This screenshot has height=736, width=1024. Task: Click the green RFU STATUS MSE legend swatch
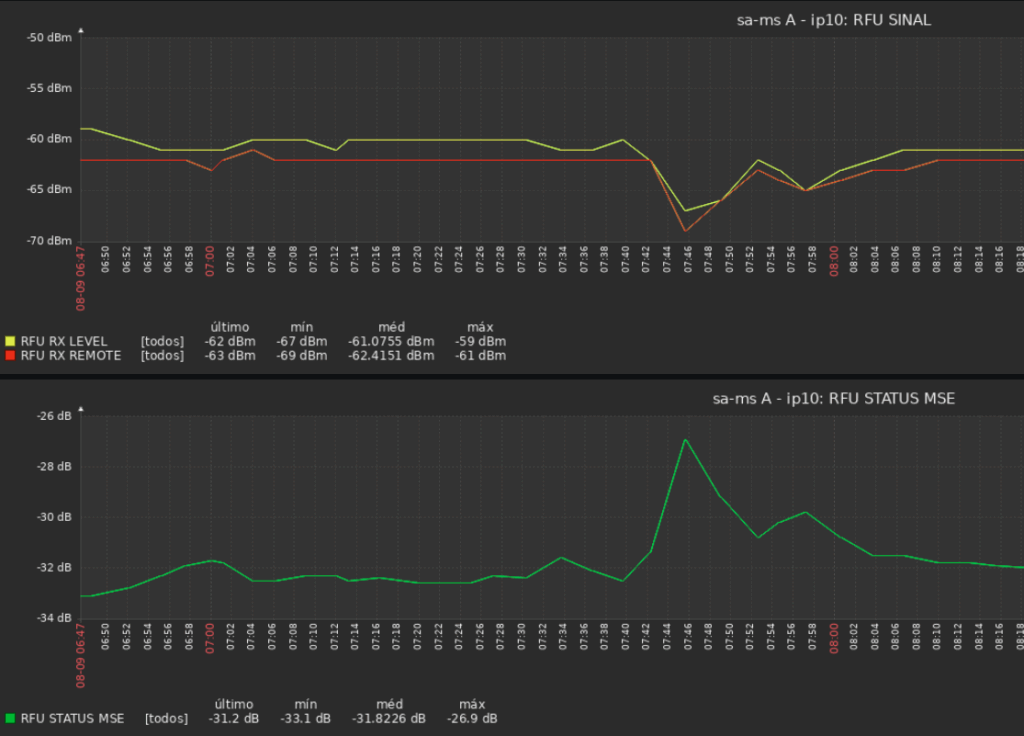click(10, 718)
